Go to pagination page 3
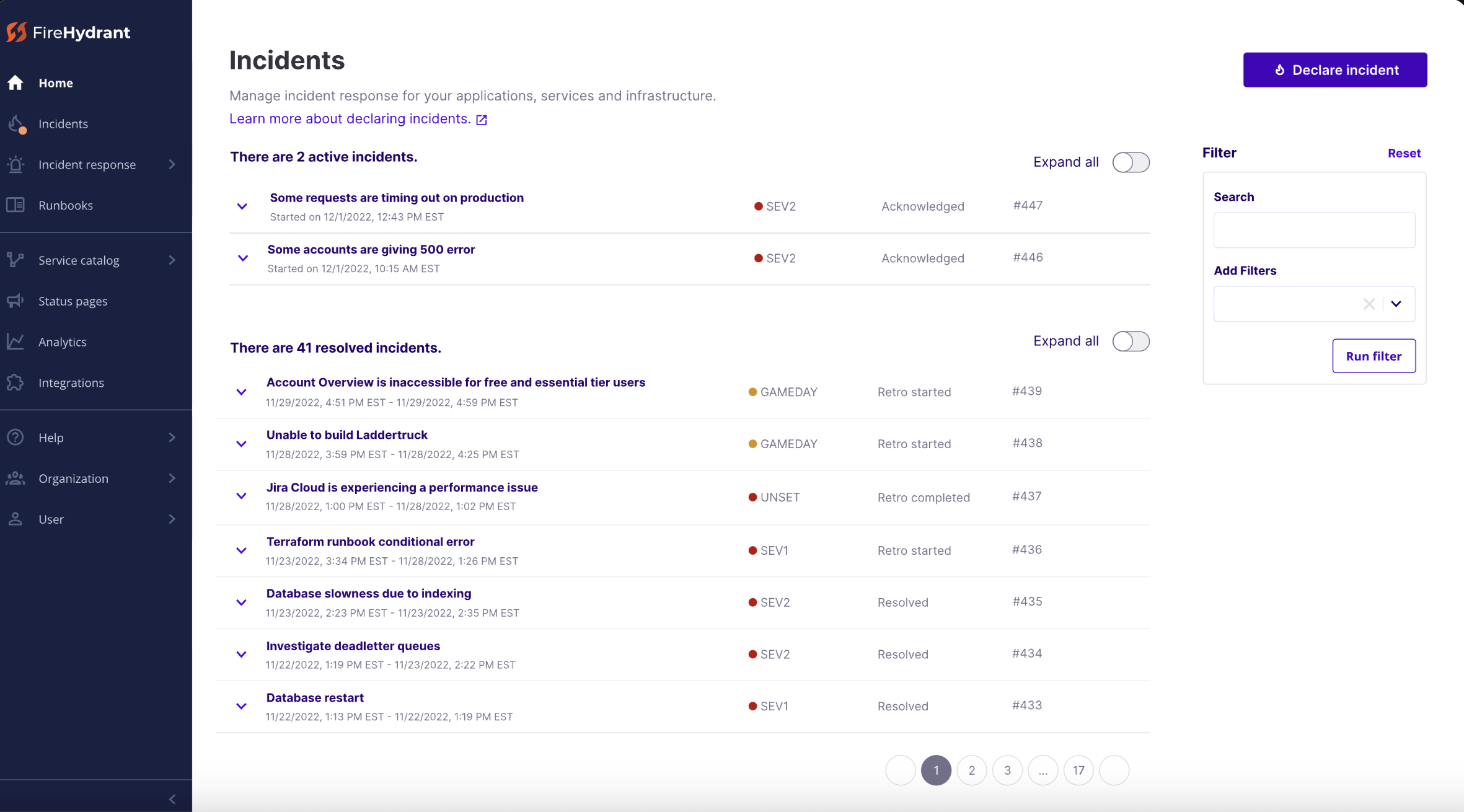Screen dimensions: 1464x812 [x=1007, y=770]
